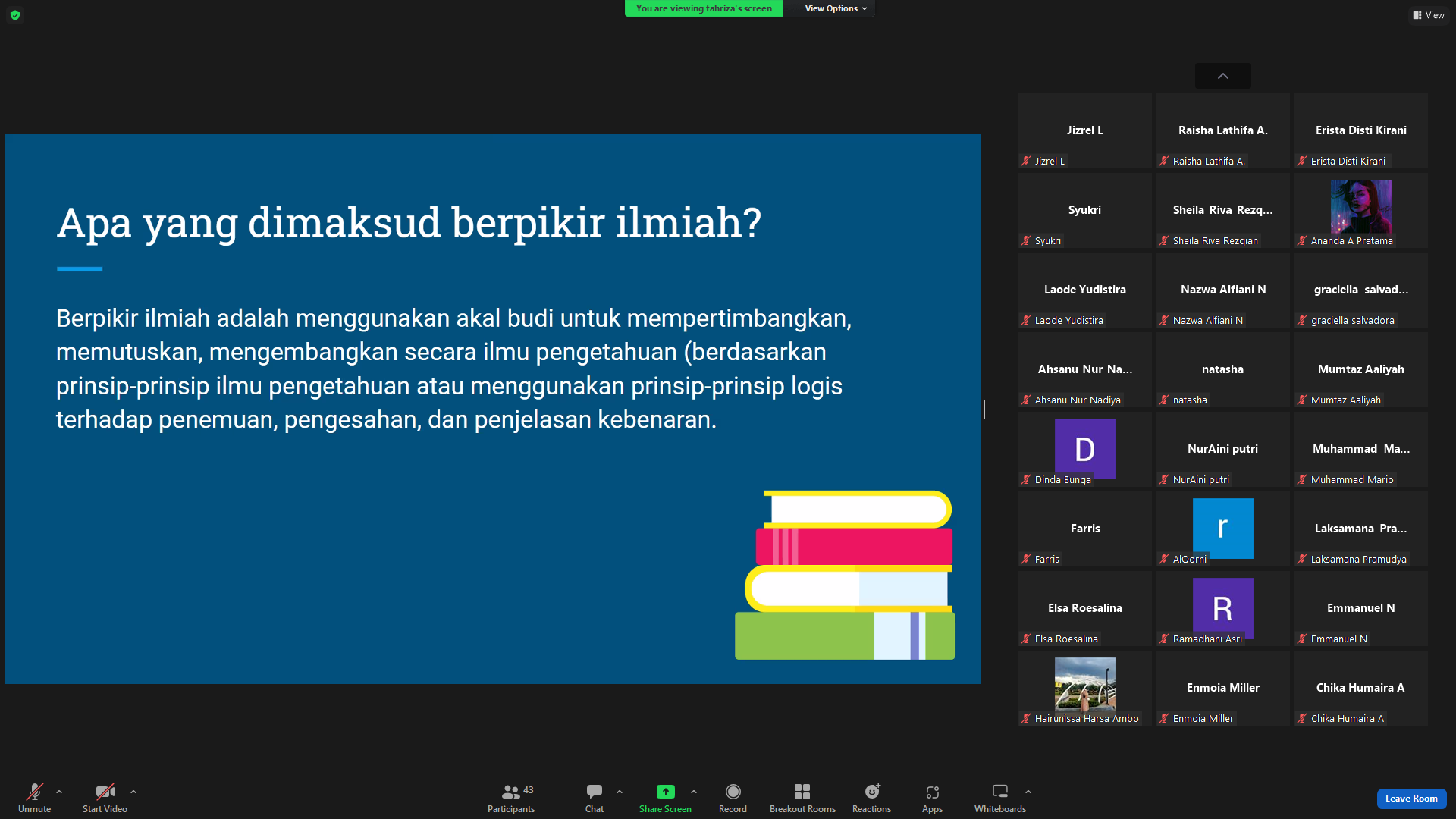The width and height of the screenshot is (1456, 819).
Task: Click slide title 'Apa yang dimaksud berpikir ilmiah?'
Action: point(409,223)
